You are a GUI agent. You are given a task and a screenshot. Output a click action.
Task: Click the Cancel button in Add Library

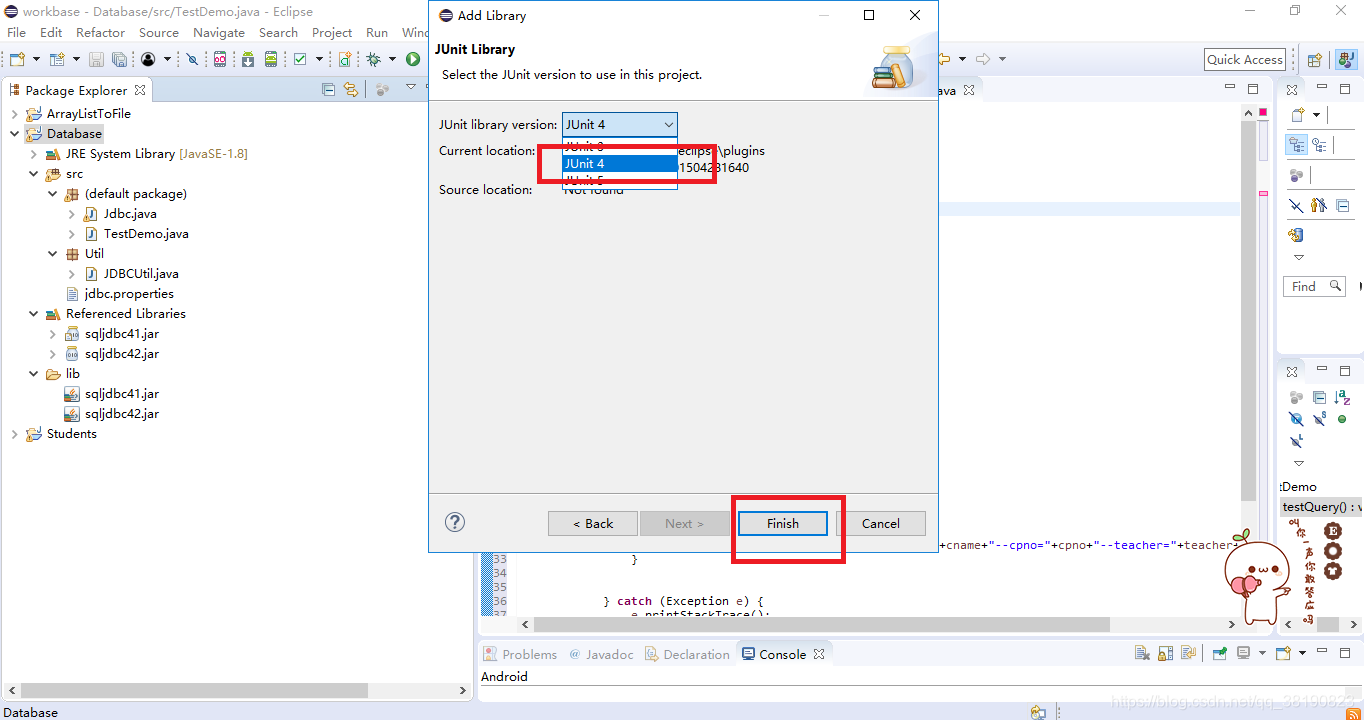click(881, 523)
